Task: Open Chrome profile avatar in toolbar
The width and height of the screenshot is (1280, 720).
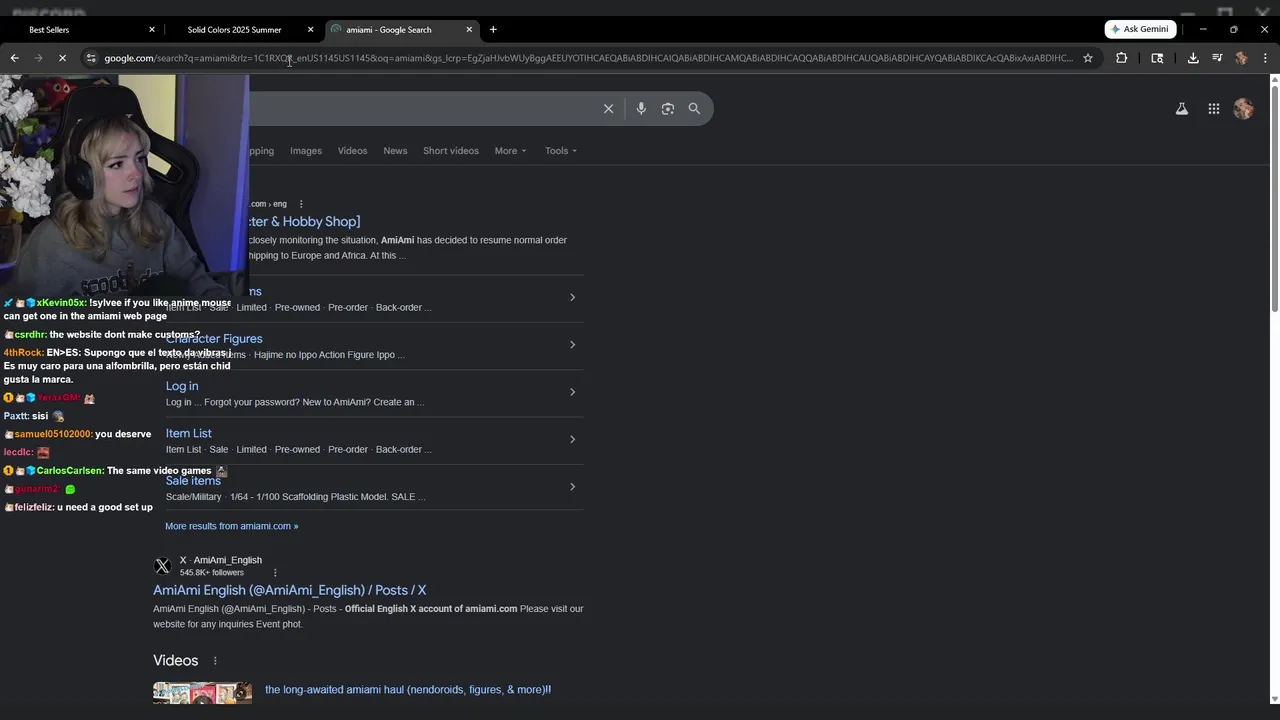Action: [x=1241, y=58]
